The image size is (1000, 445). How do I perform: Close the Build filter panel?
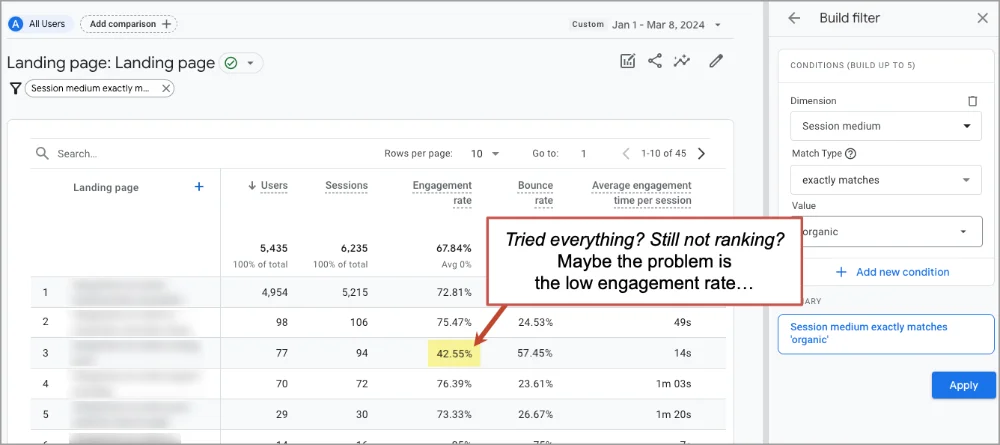982,18
